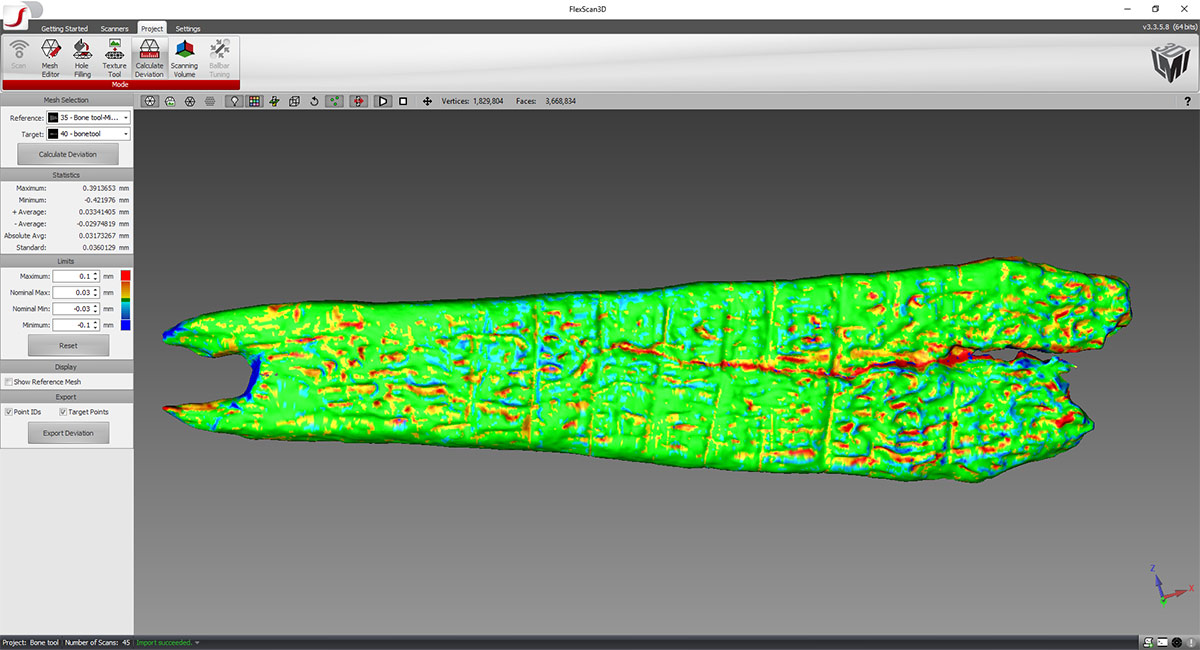Open the Reference mesh dropdown
The height and width of the screenshot is (650, 1200).
(125, 117)
